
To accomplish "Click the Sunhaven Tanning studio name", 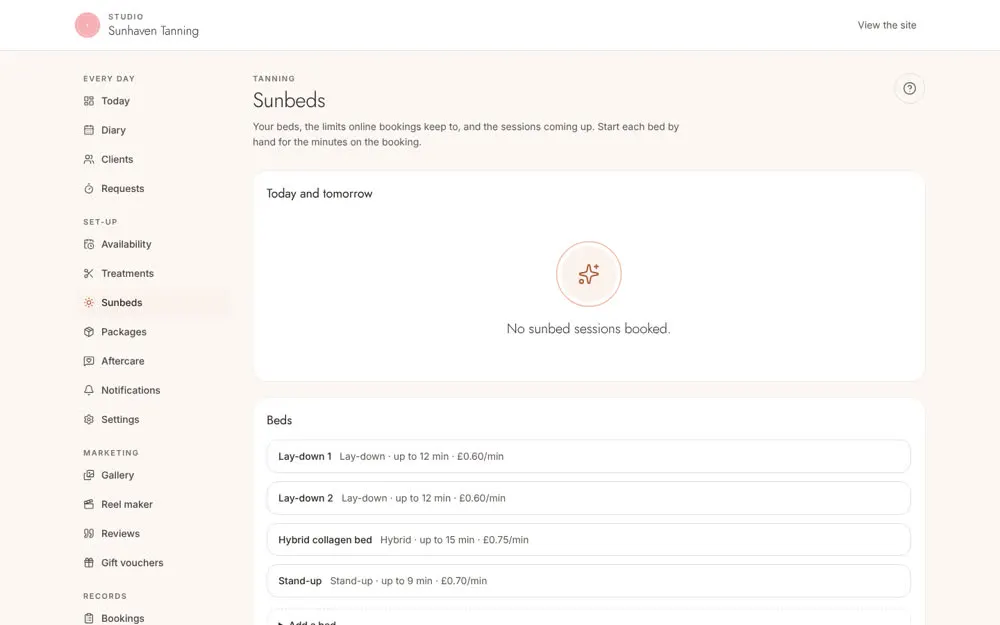I will click(x=153, y=31).
